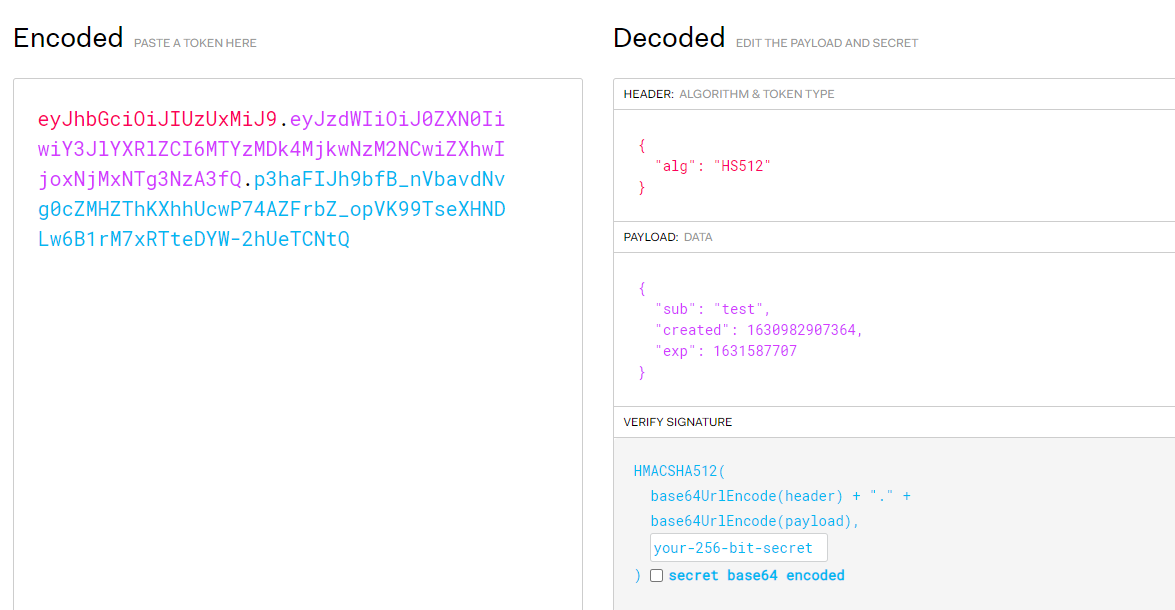Click the "created" timestamp payload line
The width and height of the screenshot is (1175, 610).
tap(759, 330)
